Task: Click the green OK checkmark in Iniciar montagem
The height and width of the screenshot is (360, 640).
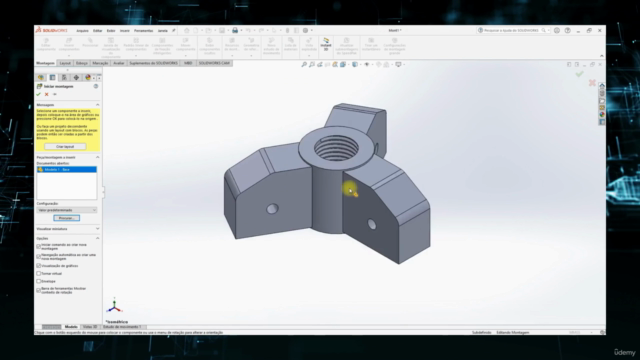Action: coord(38,94)
